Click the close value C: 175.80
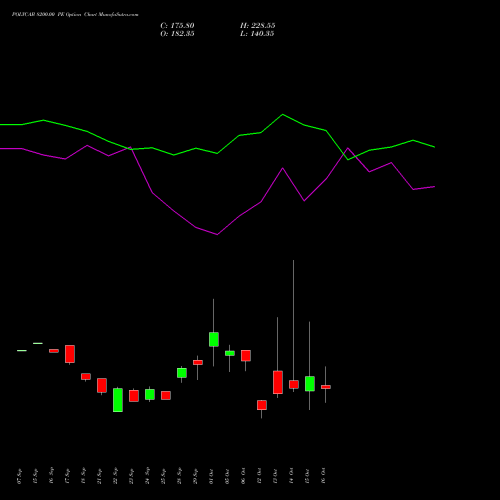The width and height of the screenshot is (500, 500). point(177,26)
